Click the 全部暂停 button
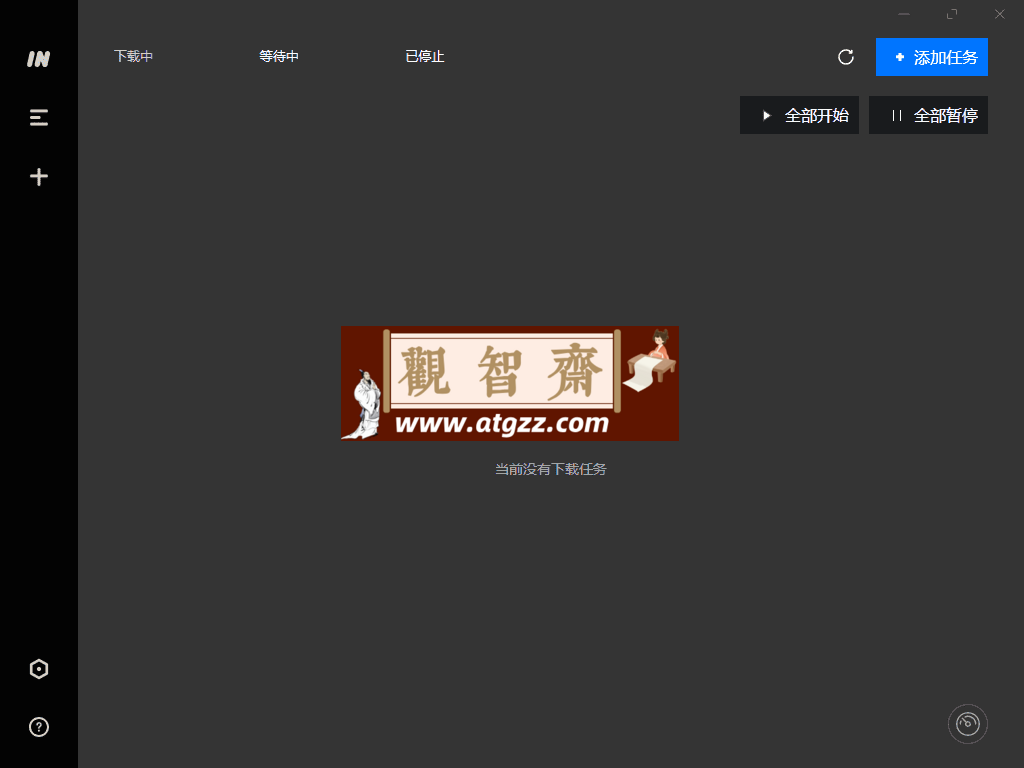This screenshot has height=768, width=1024. point(928,115)
